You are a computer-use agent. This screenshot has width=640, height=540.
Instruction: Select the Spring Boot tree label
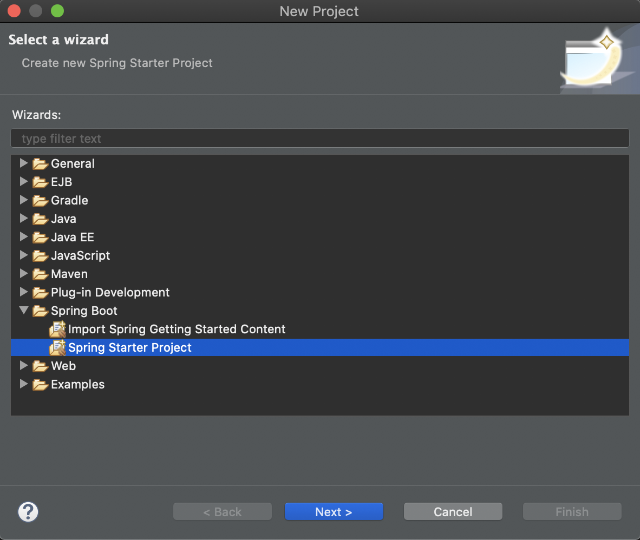tap(84, 311)
